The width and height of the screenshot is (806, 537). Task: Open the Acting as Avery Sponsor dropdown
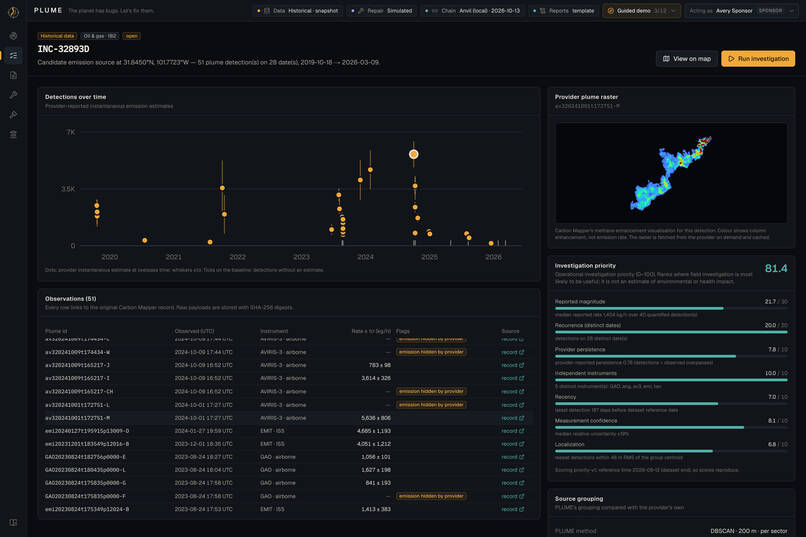pos(742,11)
